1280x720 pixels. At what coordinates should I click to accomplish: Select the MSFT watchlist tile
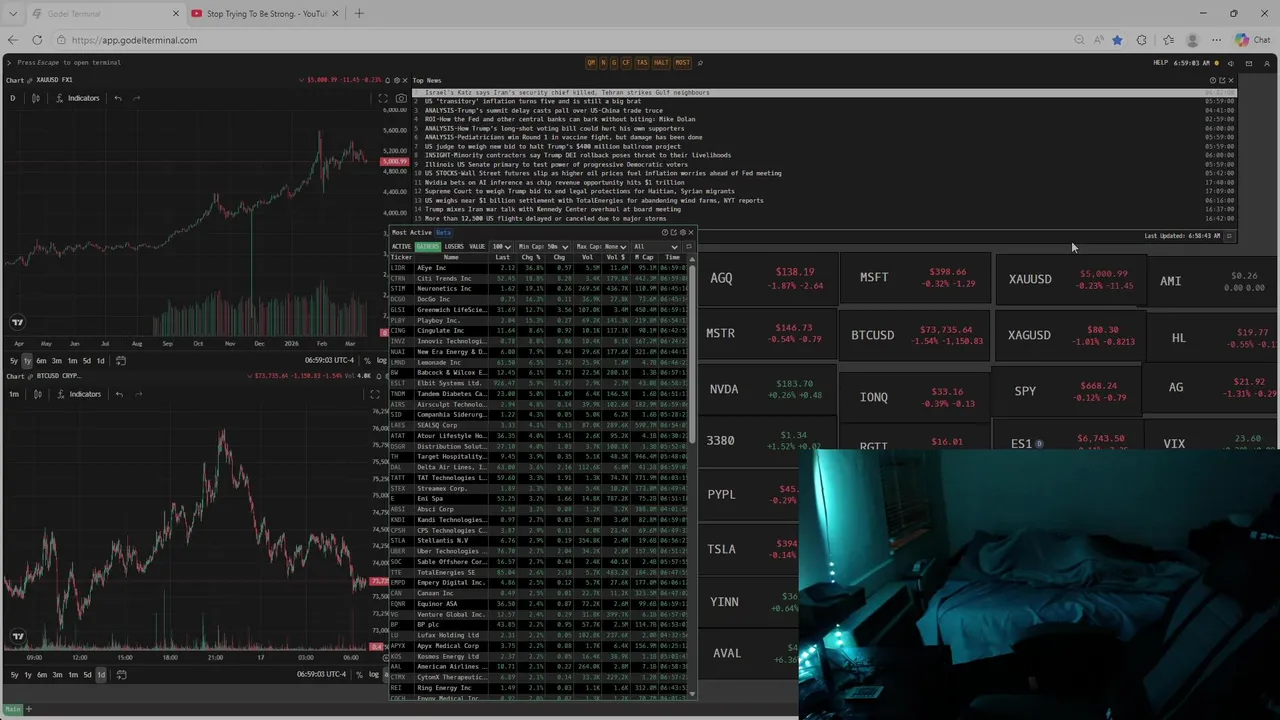click(915, 277)
